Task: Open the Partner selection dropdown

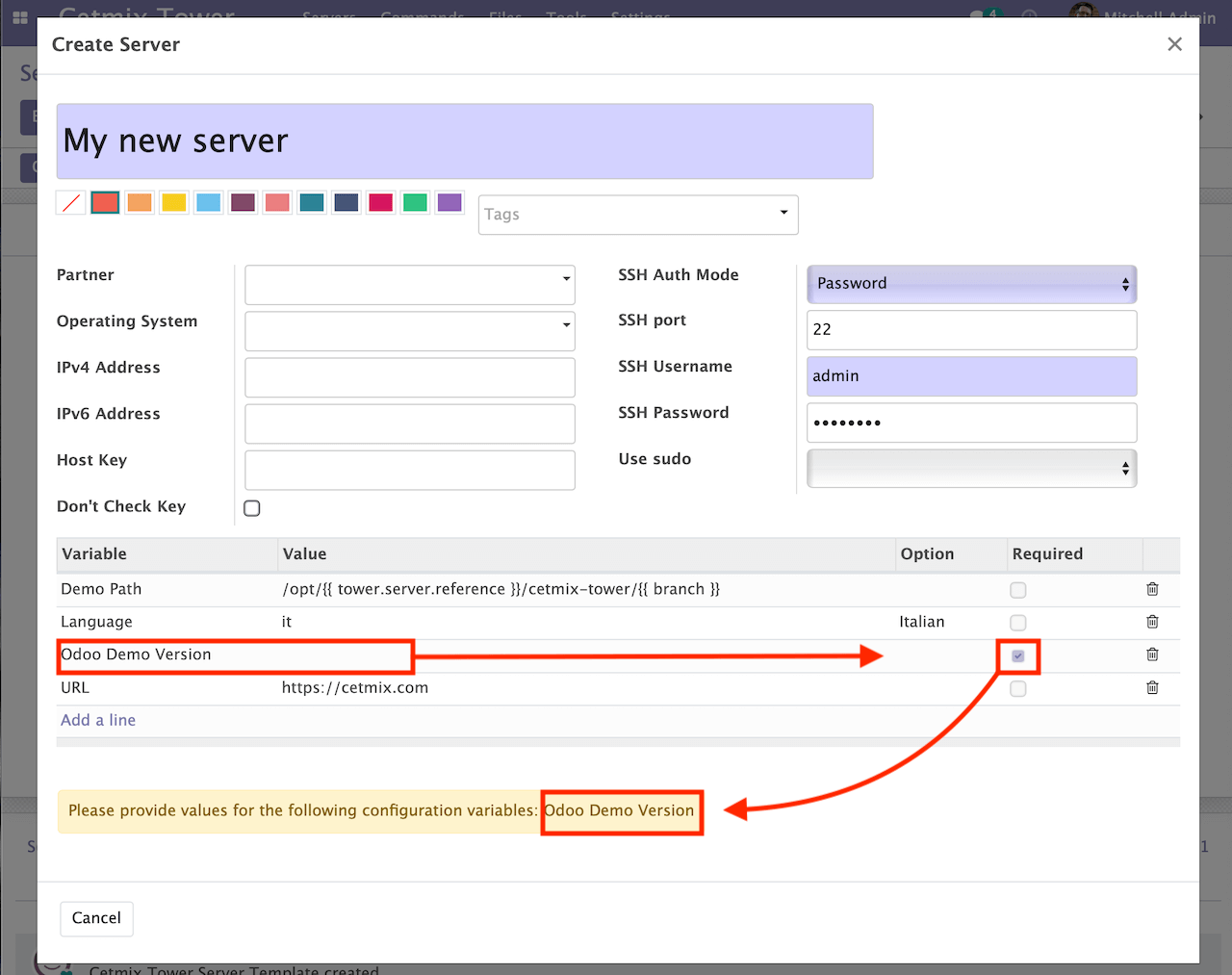Action: [x=409, y=284]
